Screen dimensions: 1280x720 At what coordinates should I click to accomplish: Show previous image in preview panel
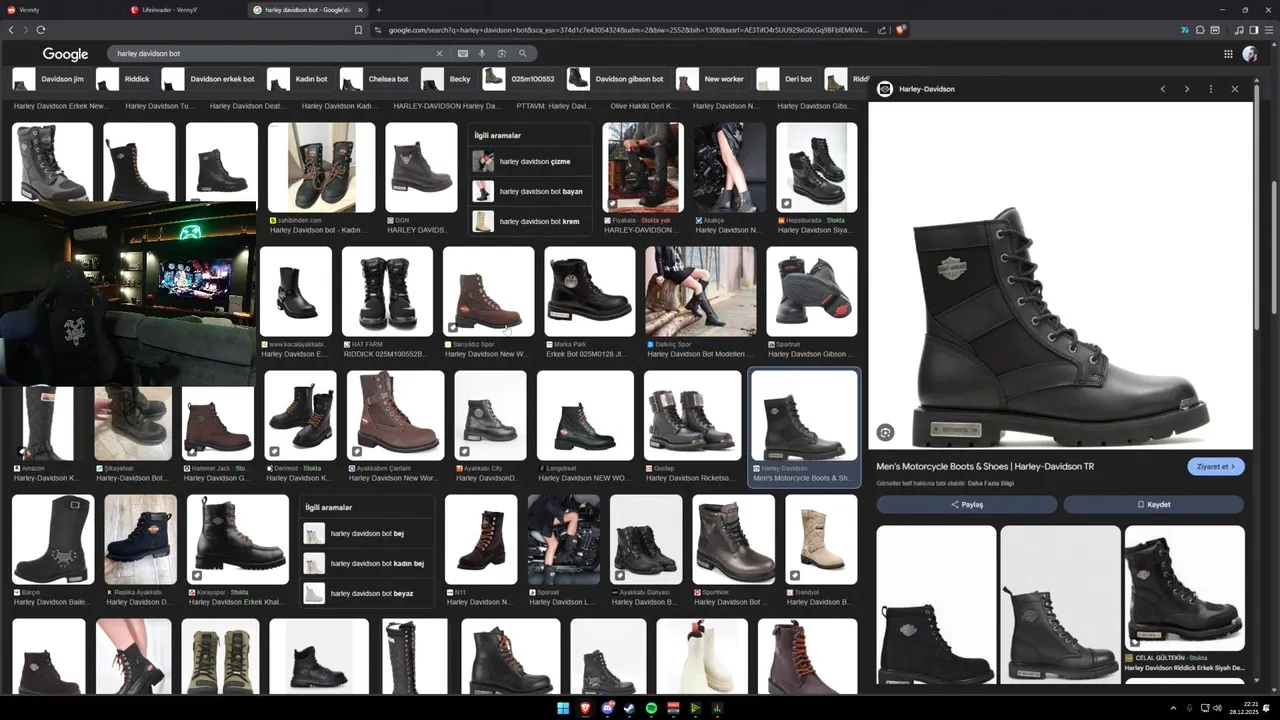coord(1162,89)
